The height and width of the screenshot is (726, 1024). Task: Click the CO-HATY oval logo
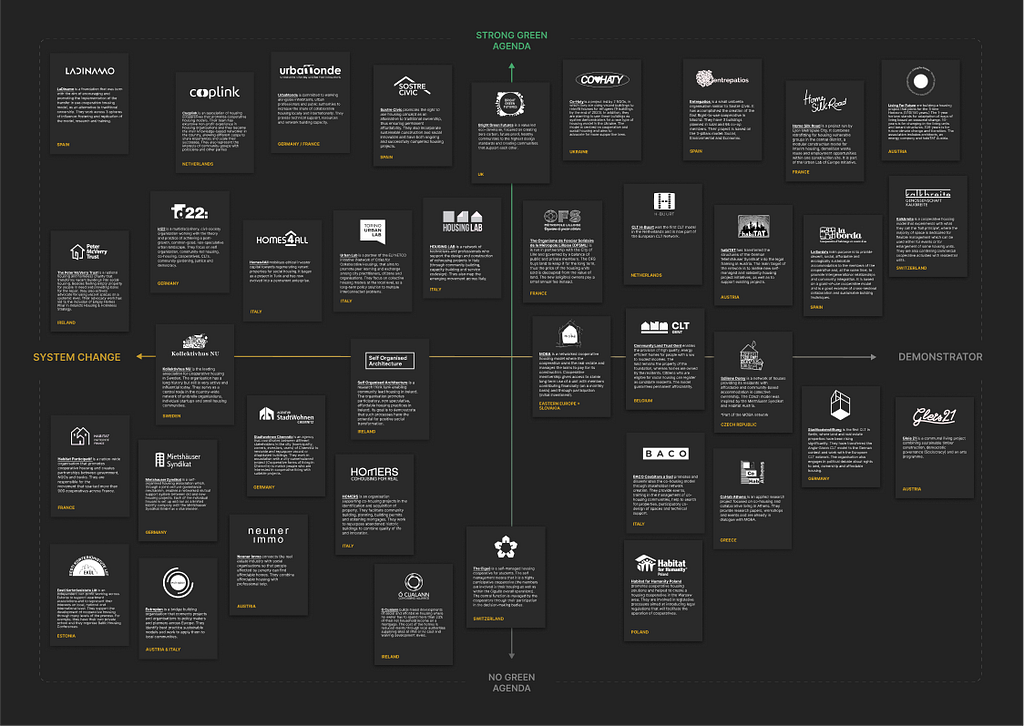601,80
